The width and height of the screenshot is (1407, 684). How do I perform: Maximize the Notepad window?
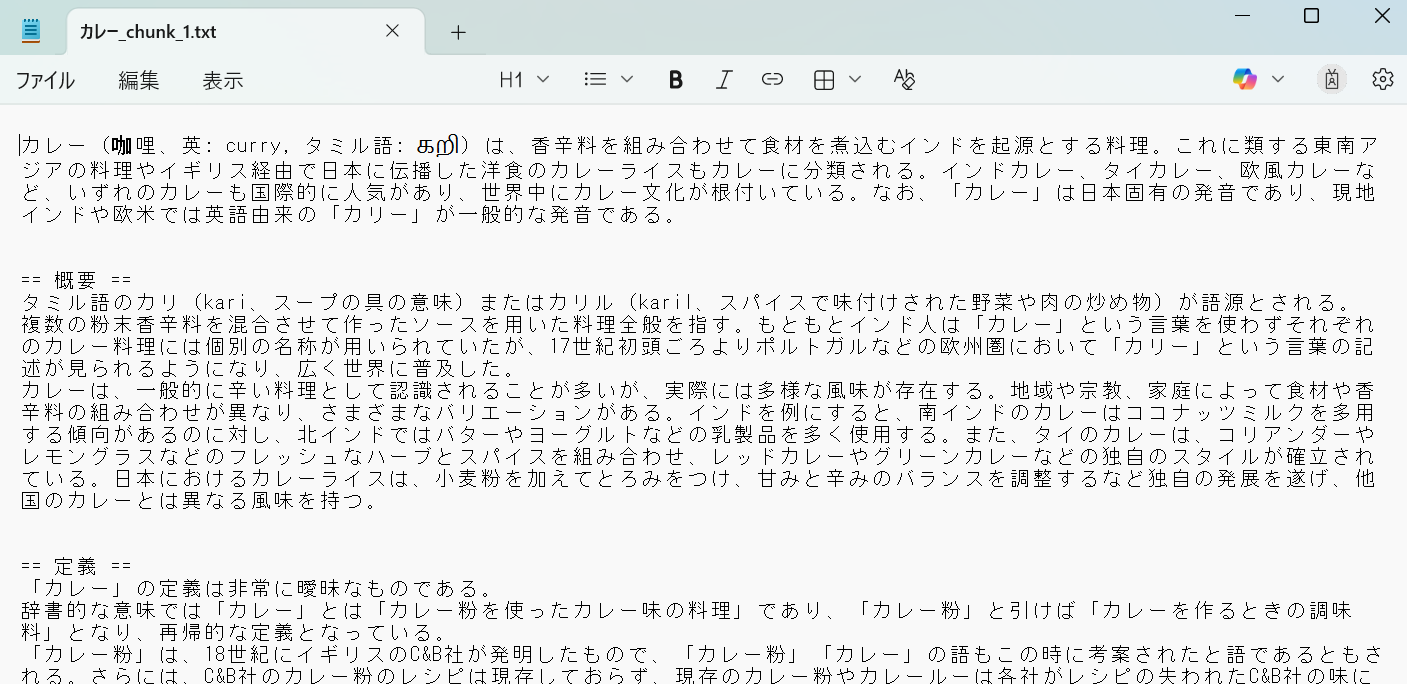pyautogui.click(x=1311, y=16)
